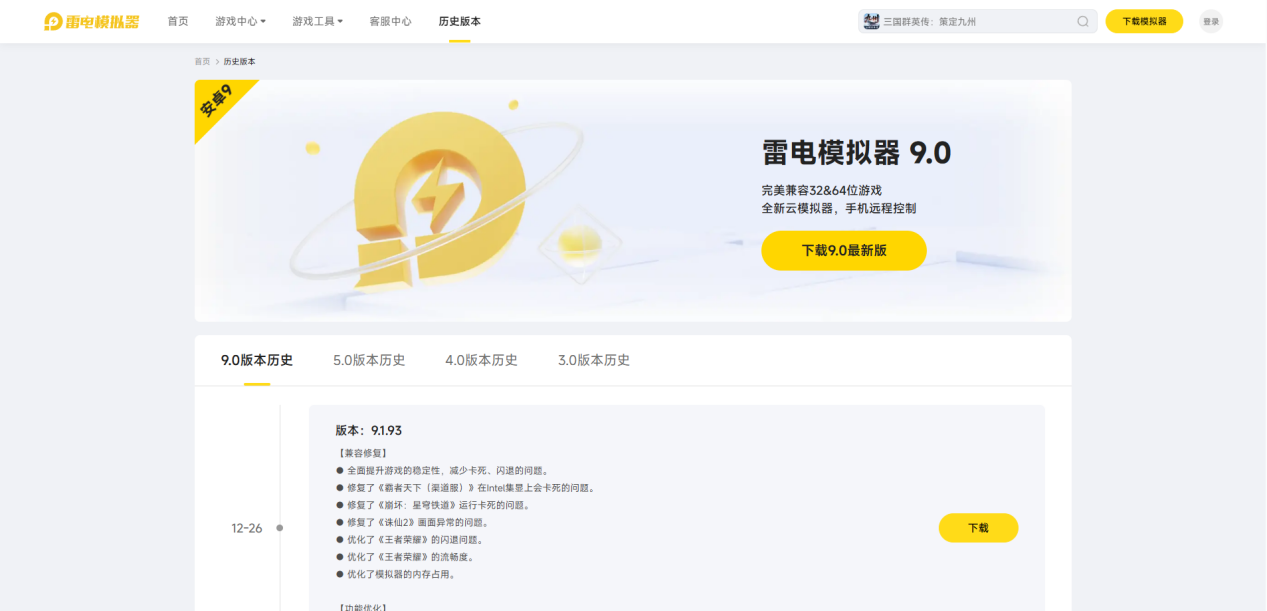Switch to the 3.0版本历史 tab
1267x611 pixels.
click(x=594, y=360)
